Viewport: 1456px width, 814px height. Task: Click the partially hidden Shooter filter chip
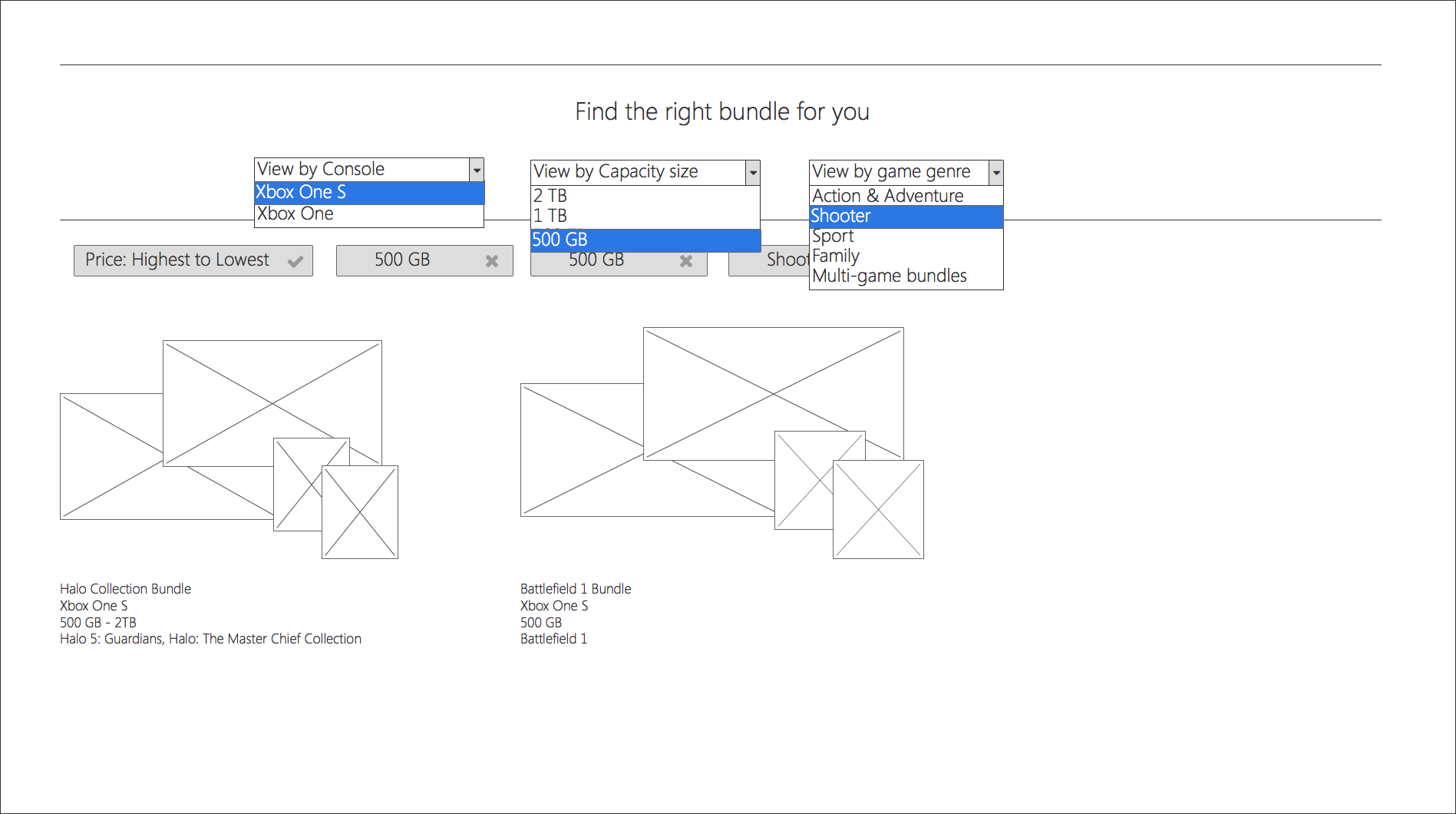click(x=769, y=260)
